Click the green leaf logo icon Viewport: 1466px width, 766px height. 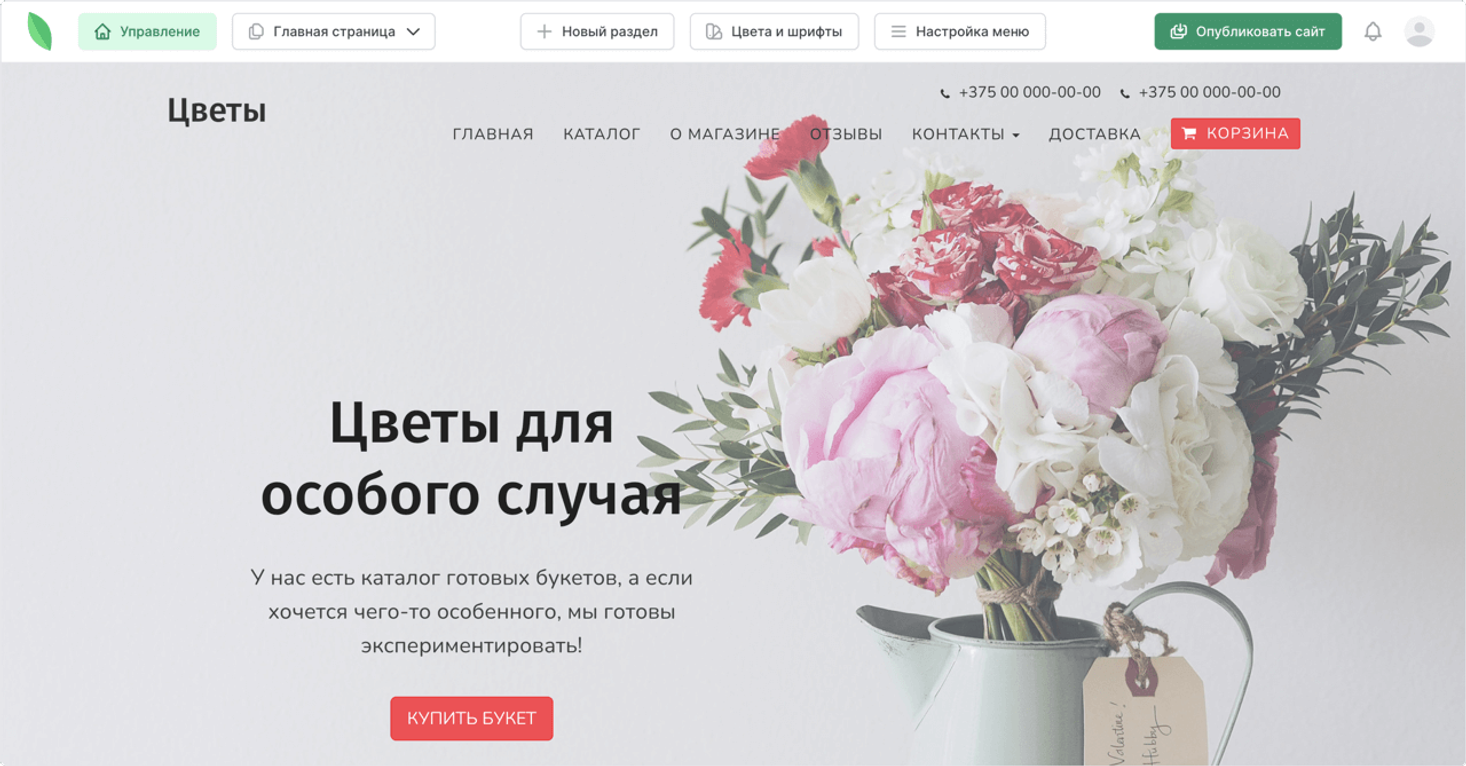[40, 31]
